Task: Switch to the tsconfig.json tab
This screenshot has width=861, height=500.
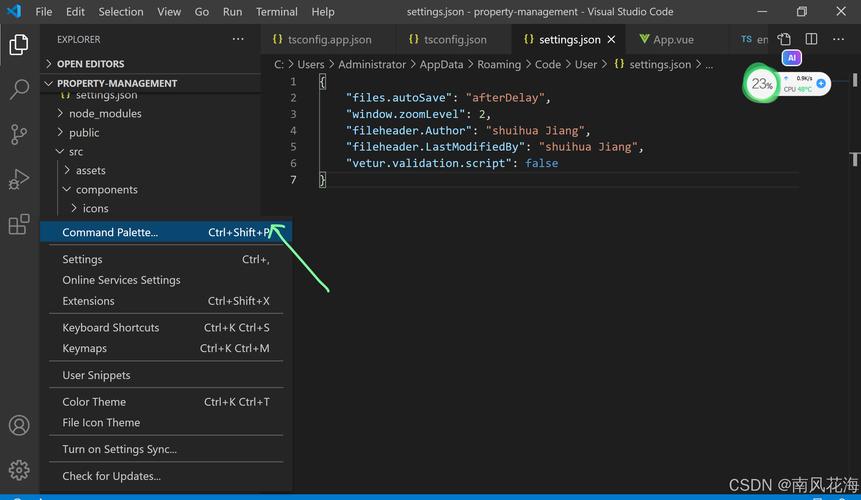Action: [453, 40]
